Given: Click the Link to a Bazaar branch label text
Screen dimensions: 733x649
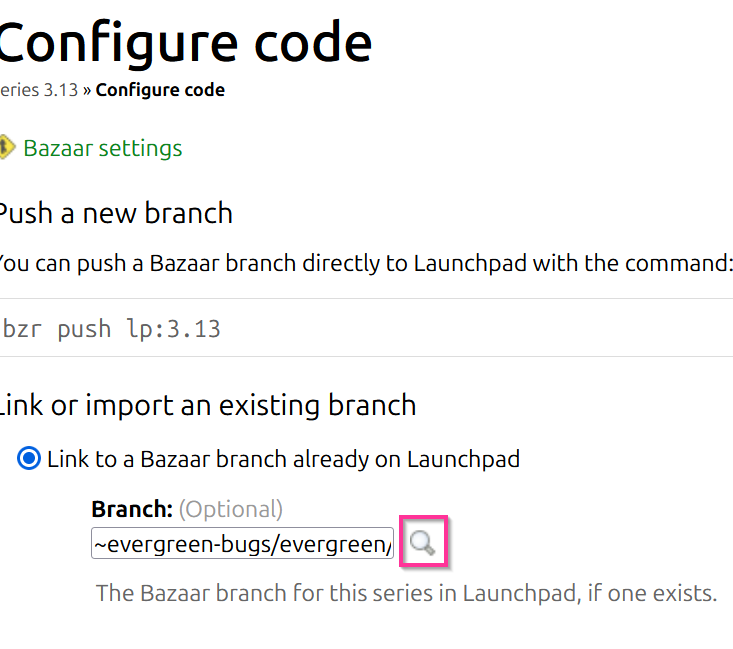Looking at the screenshot, I should pos(283,460).
